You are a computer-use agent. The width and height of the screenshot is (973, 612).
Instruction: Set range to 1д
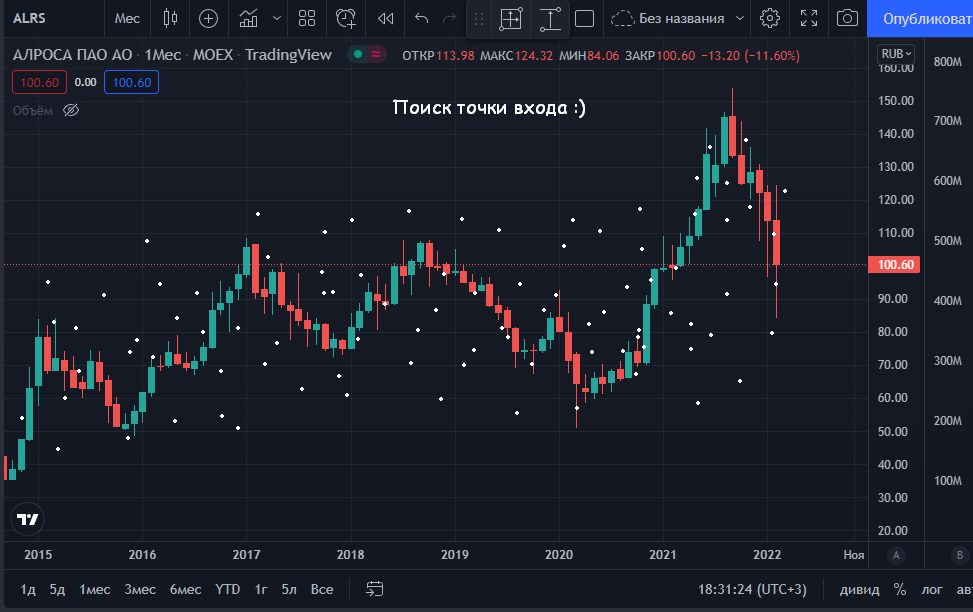[28, 589]
